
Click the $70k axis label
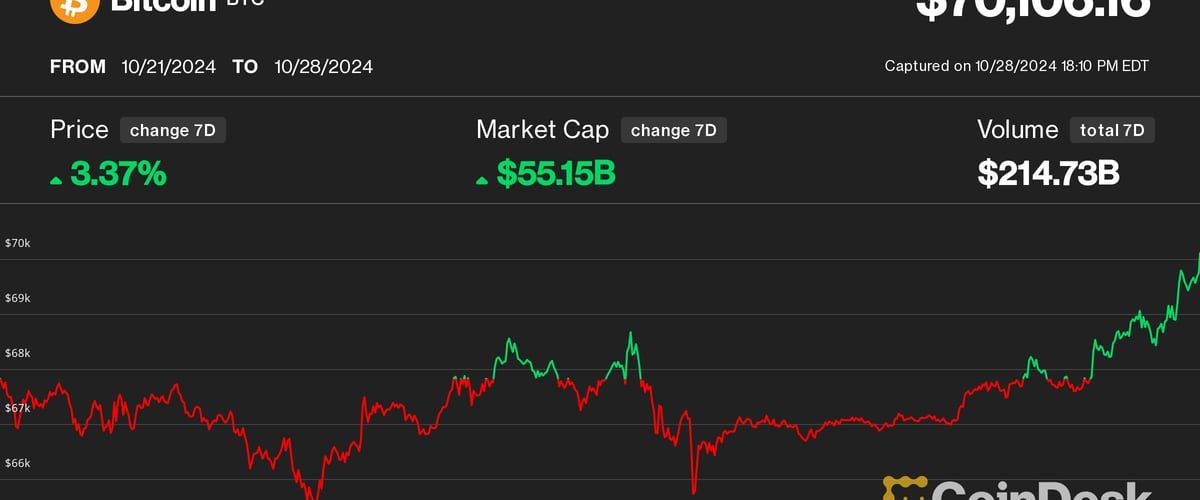[17, 243]
